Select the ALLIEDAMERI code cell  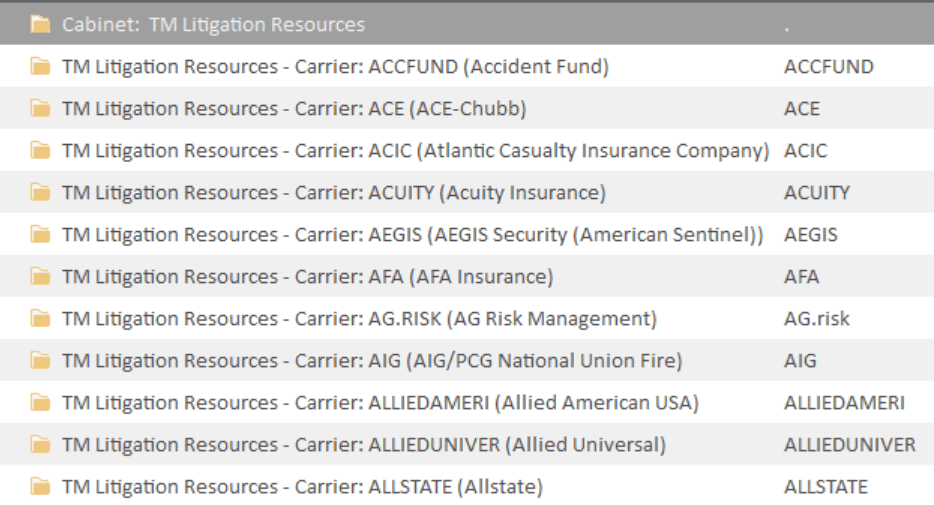[844, 403]
